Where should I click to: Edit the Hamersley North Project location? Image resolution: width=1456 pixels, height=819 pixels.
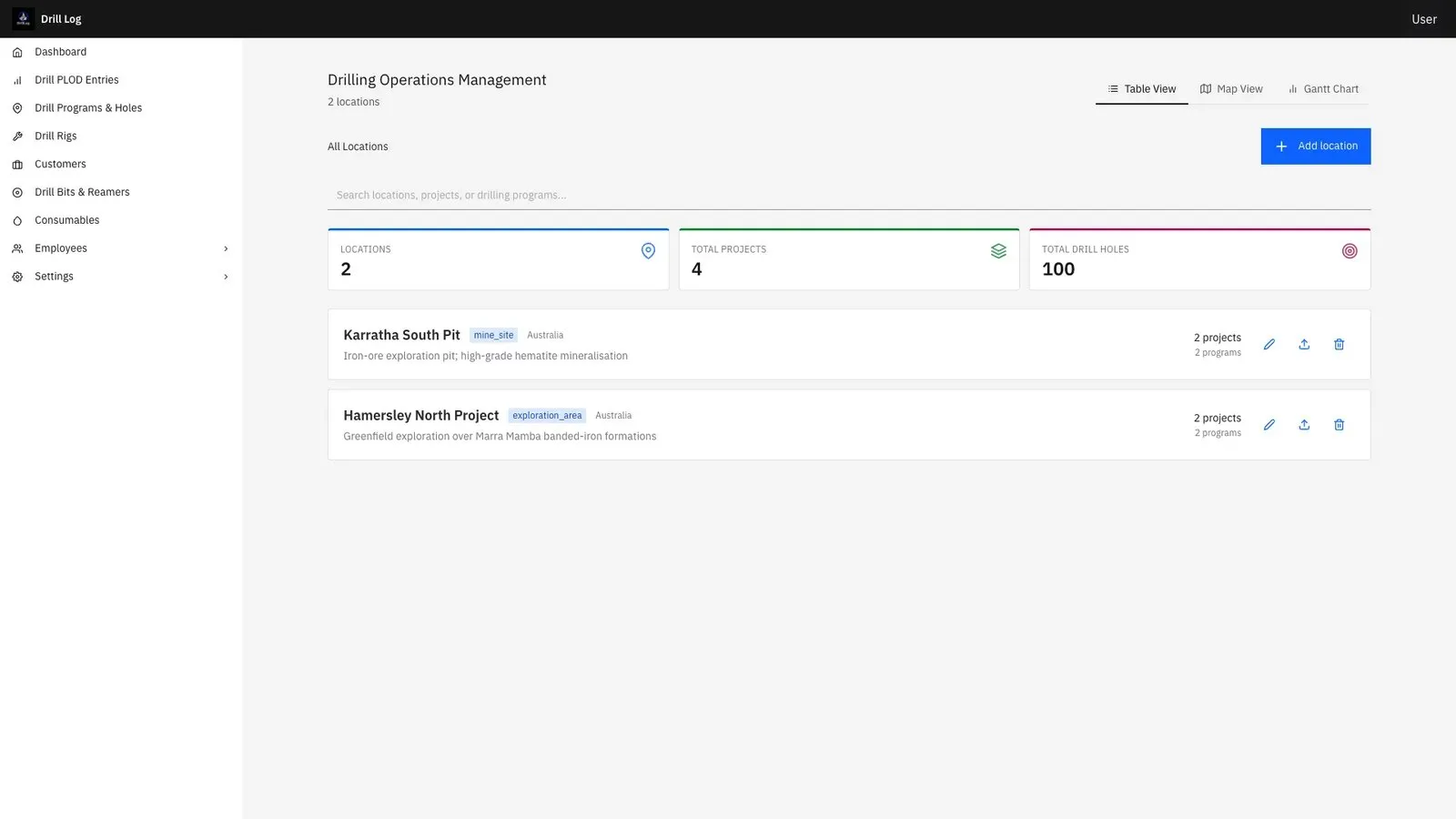[1269, 425]
